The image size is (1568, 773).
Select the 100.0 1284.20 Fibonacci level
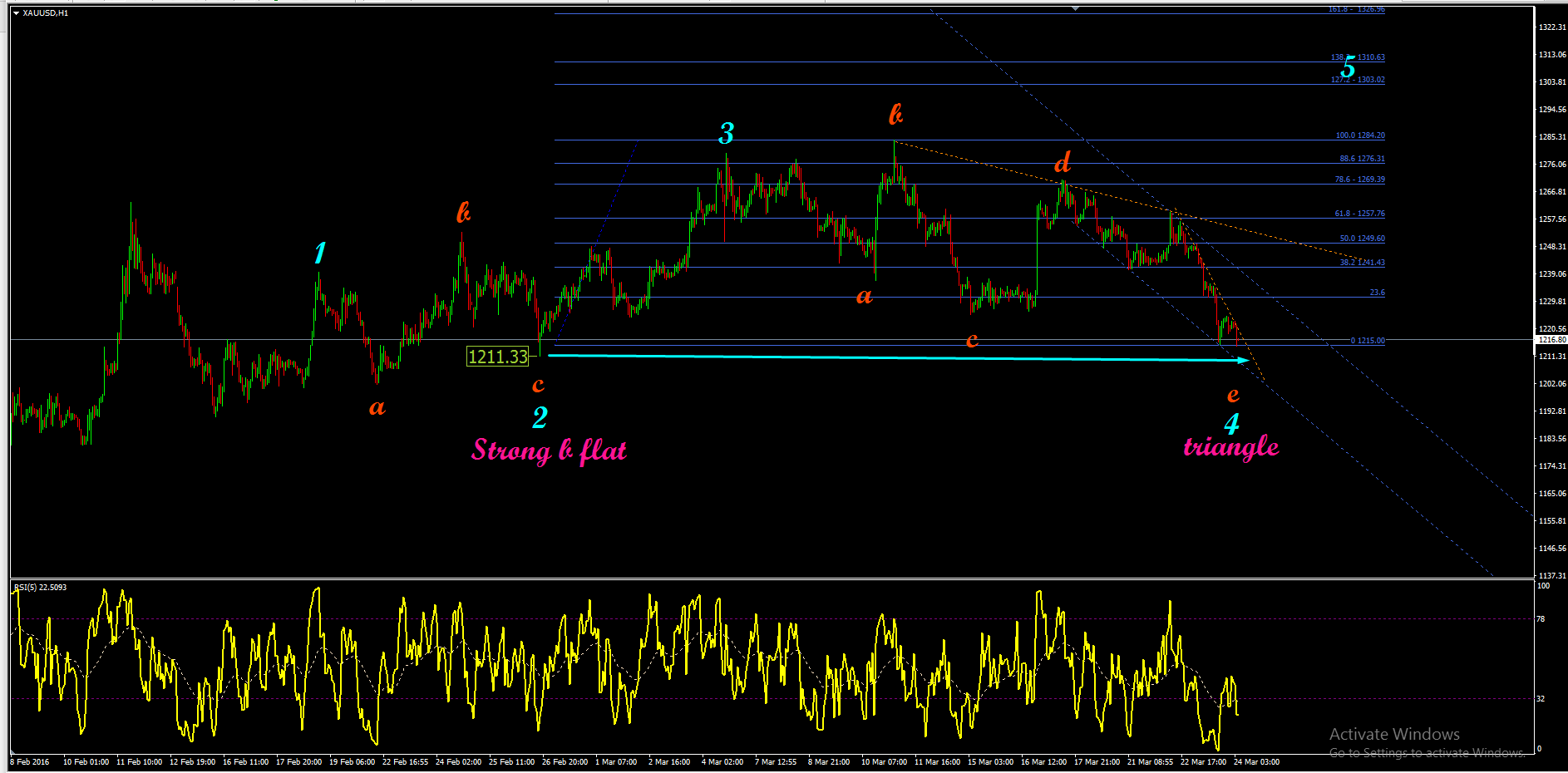click(1360, 135)
